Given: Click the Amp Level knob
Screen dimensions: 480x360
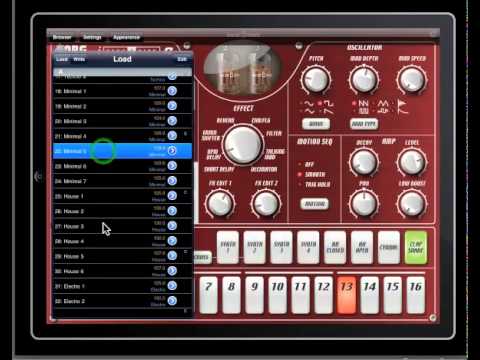Looking at the screenshot, I should tap(412, 162).
